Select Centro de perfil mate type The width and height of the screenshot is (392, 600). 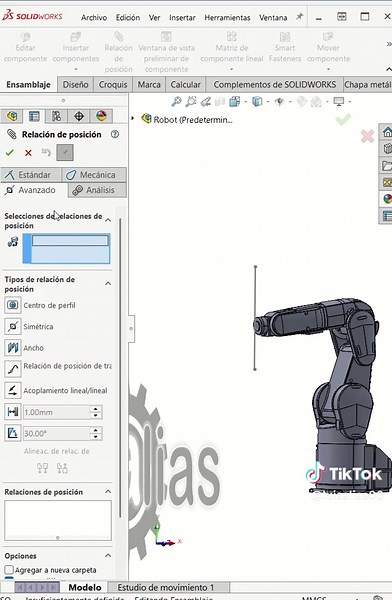click(40, 305)
